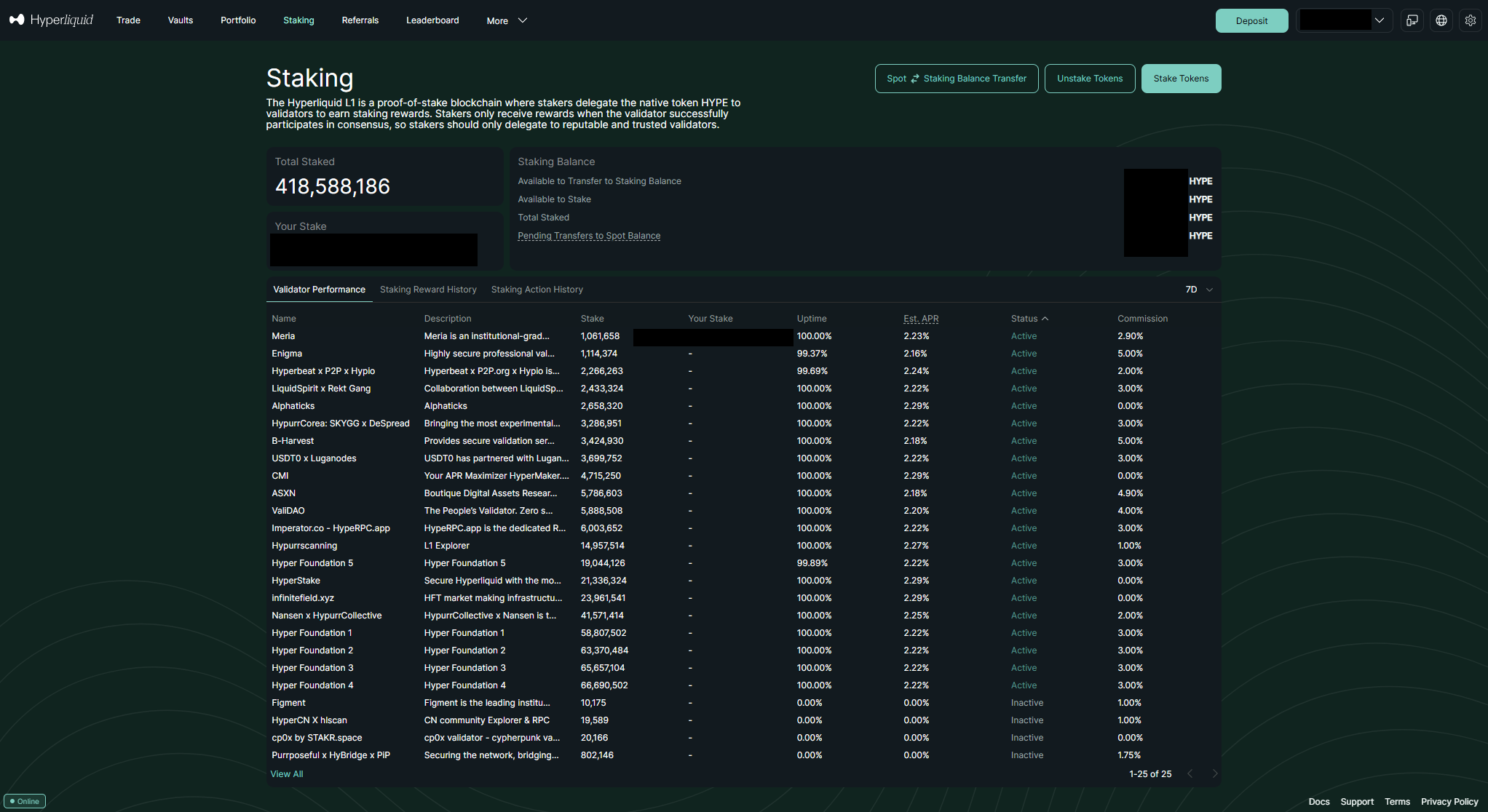
Task: Select the ASXN validator
Action: [x=284, y=493]
